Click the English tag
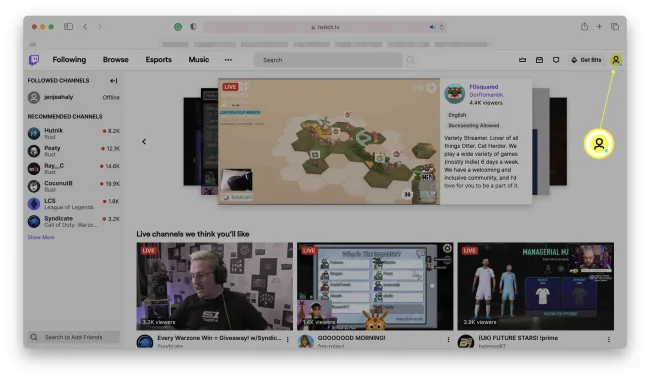Viewport: 650px width, 379px height. (x=457, y=115)
